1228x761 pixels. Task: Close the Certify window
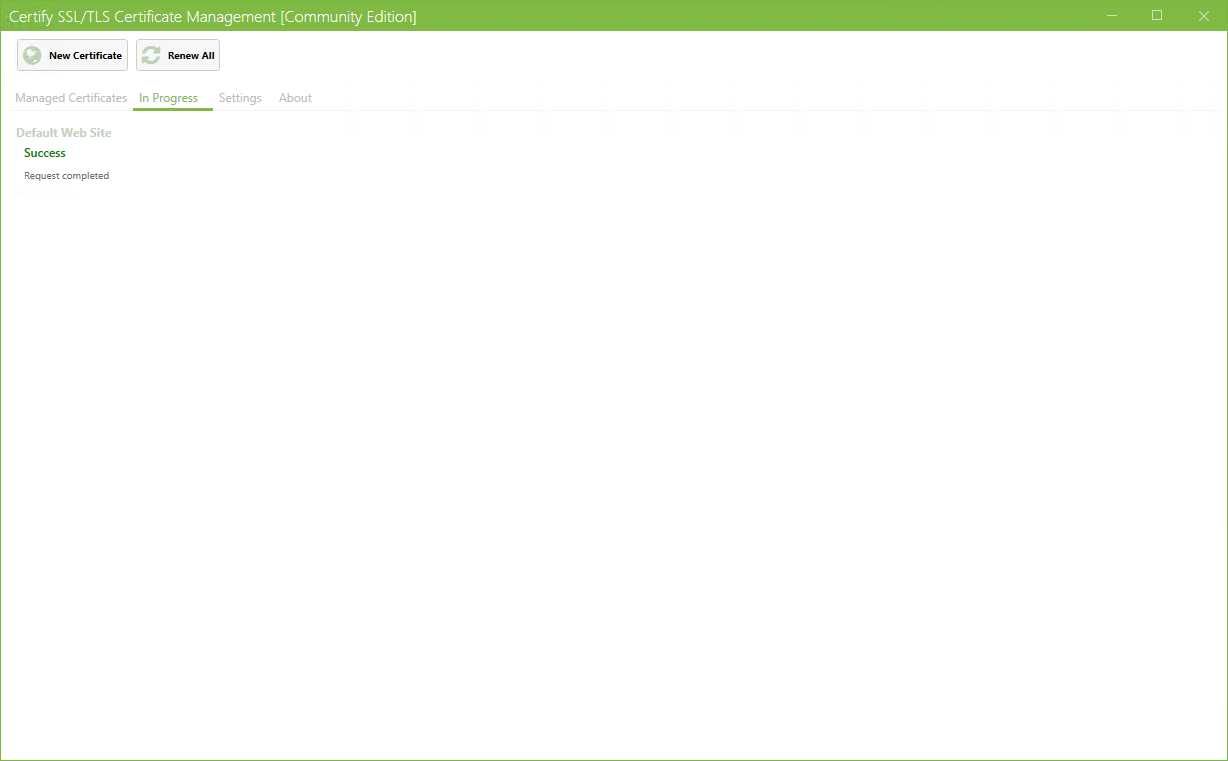[x=1203, y=16]
